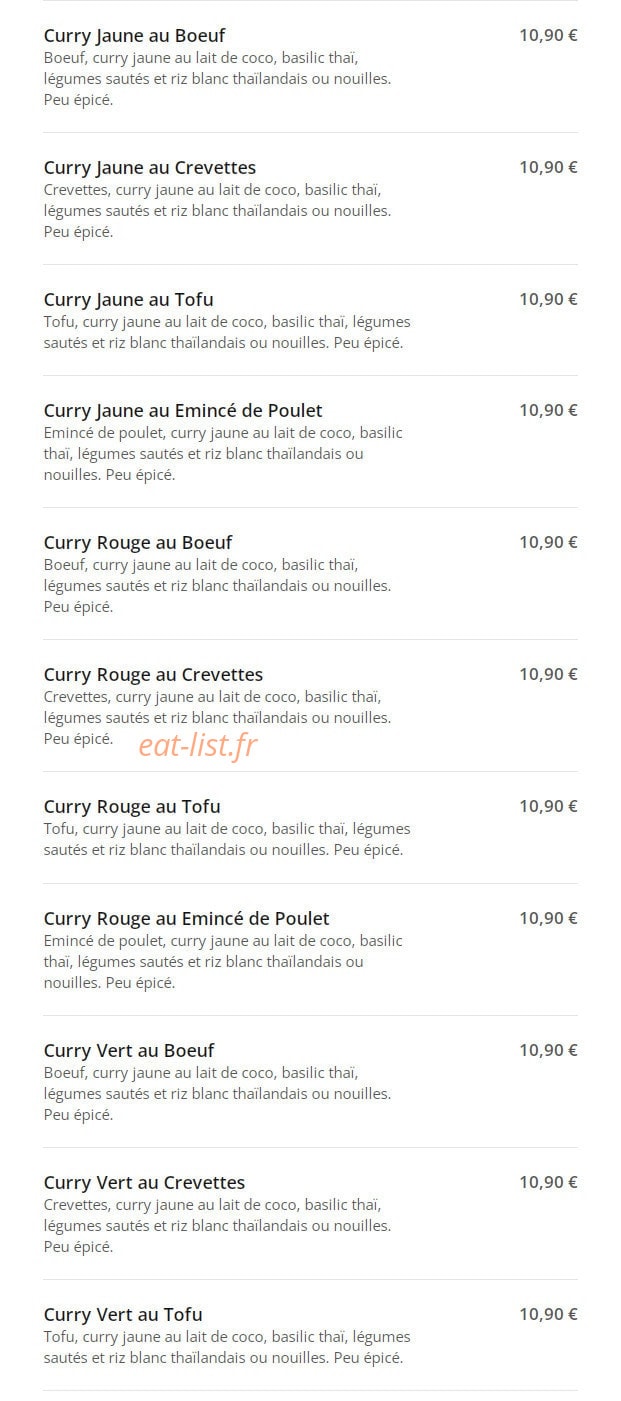Click the Curry Jaune au Crevettes description text

click(x=217, y=211)
